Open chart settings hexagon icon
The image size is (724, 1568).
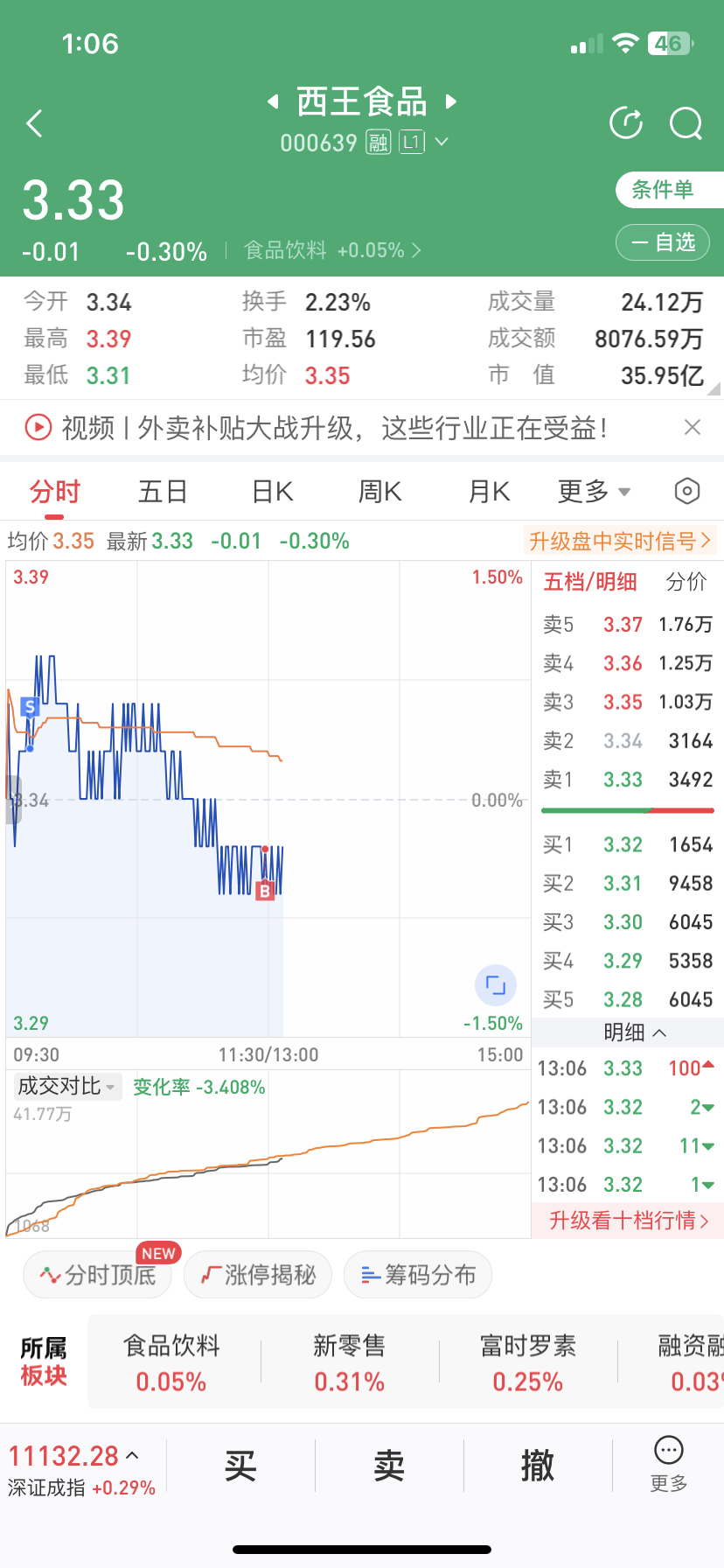point(687,492)
